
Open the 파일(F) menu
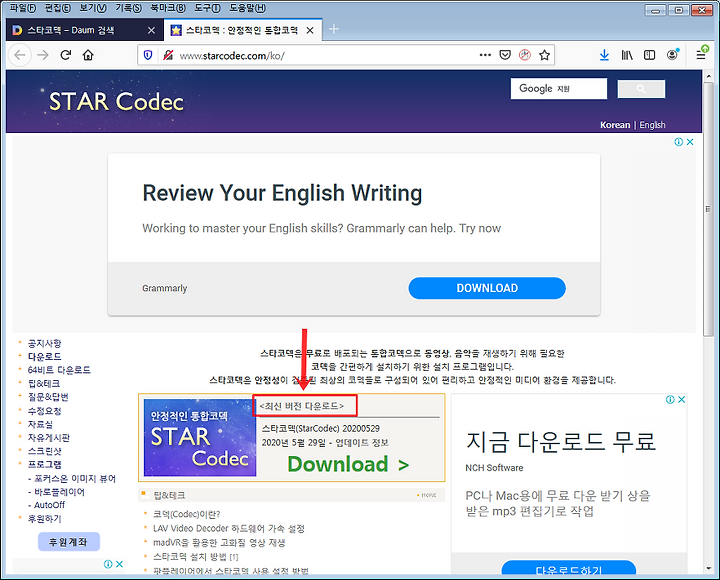22,8
